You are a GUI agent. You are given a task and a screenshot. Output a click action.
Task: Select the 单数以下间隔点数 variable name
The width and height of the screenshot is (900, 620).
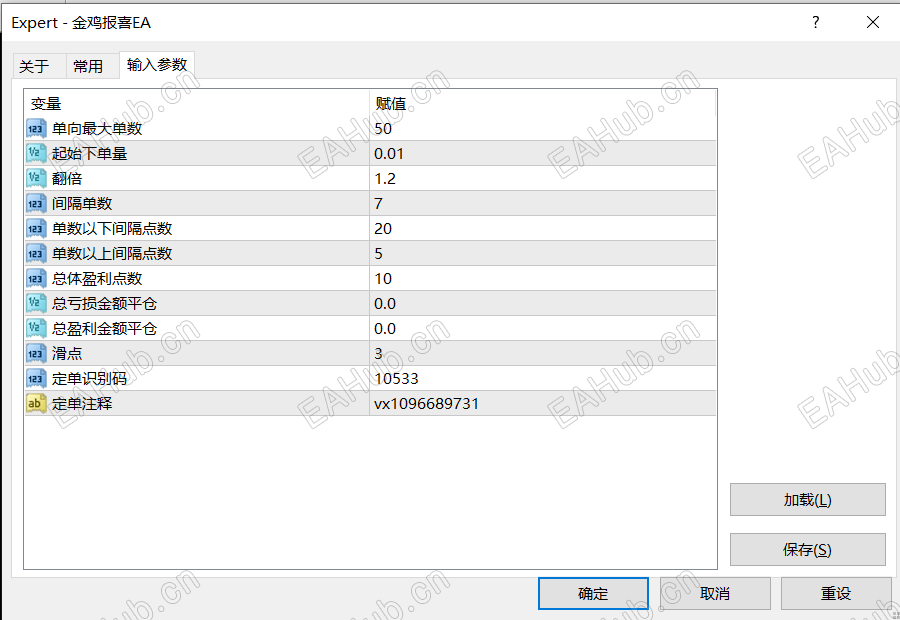112,228
